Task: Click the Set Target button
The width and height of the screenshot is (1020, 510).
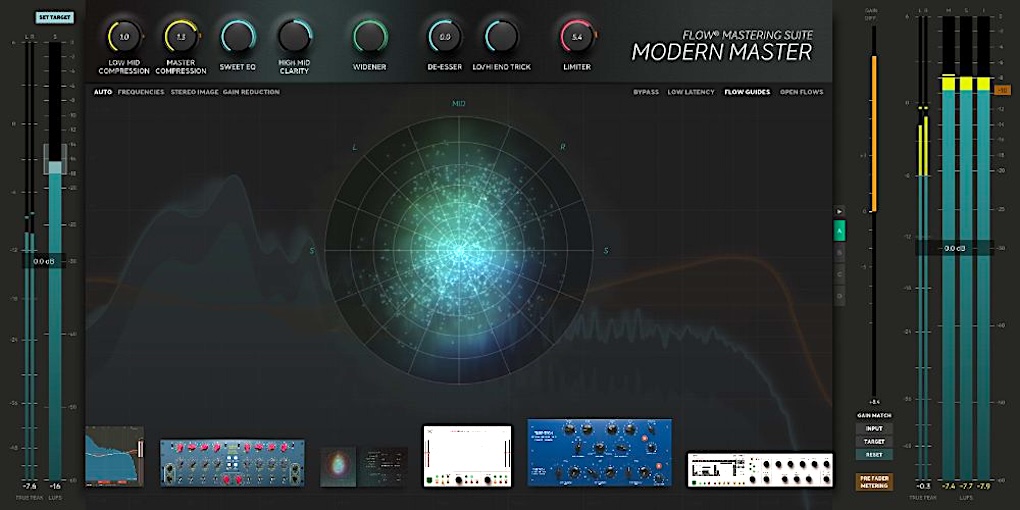Action: coord(55,18)
